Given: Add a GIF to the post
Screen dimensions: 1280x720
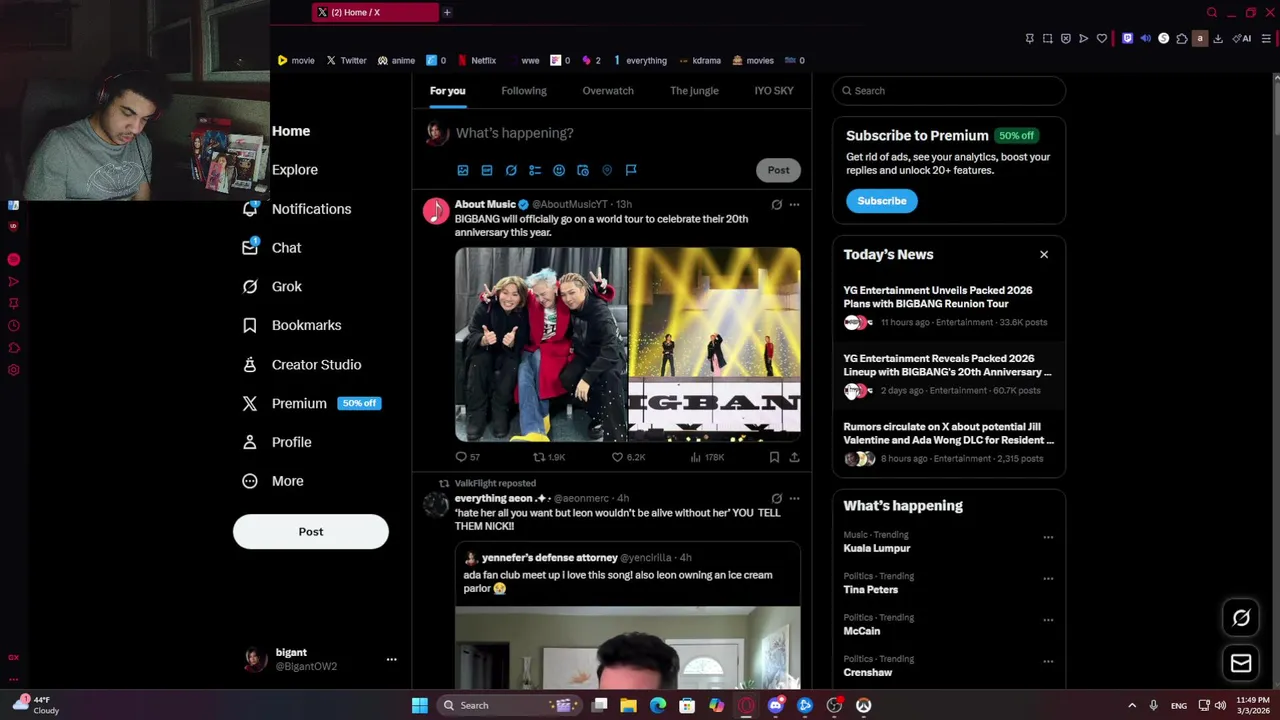Looking at the screenshot, I should click(x=487, y=170).
